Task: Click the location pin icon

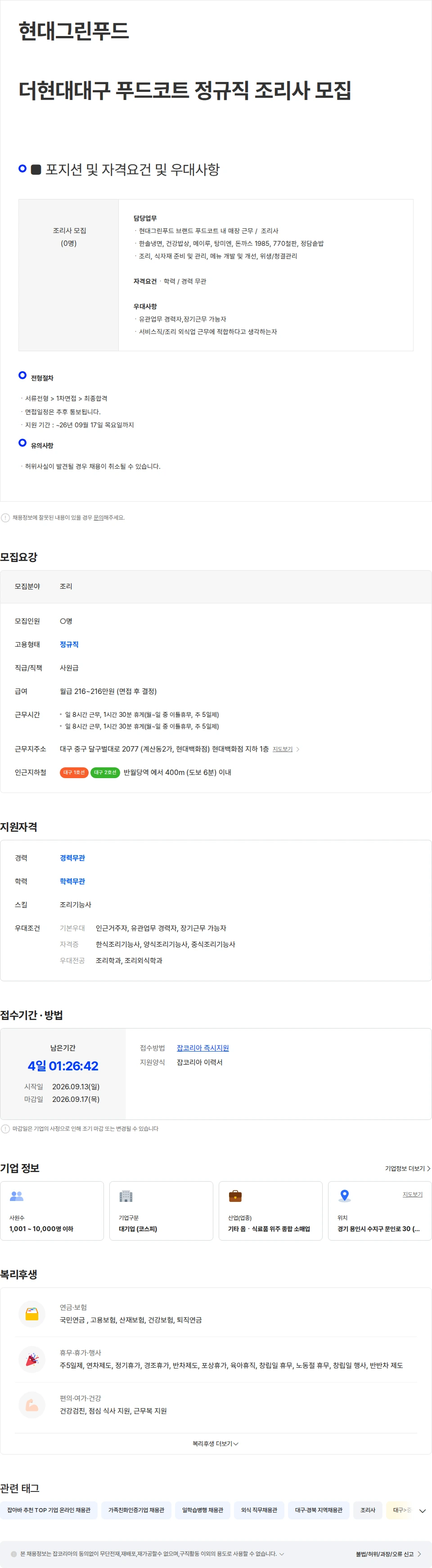Action: [344, 1196]
